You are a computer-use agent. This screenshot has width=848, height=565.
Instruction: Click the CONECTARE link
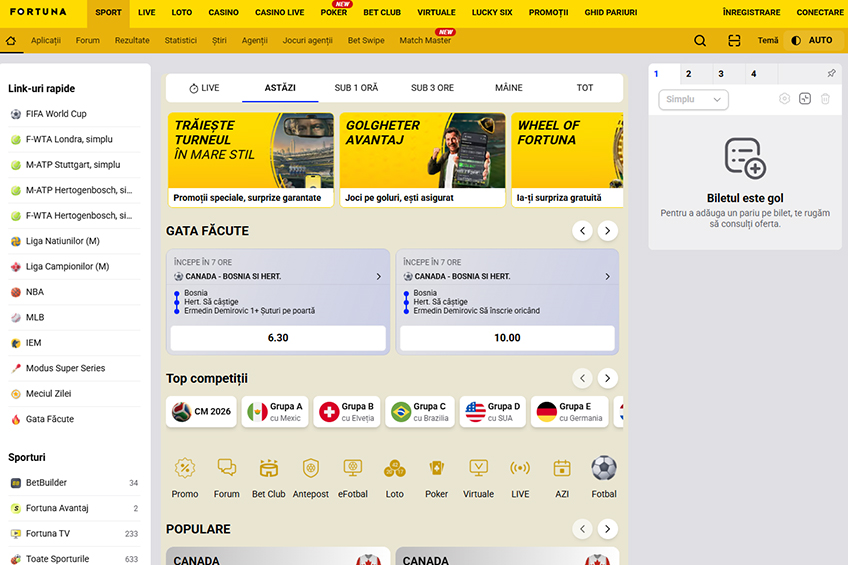(x=820, y=12)
